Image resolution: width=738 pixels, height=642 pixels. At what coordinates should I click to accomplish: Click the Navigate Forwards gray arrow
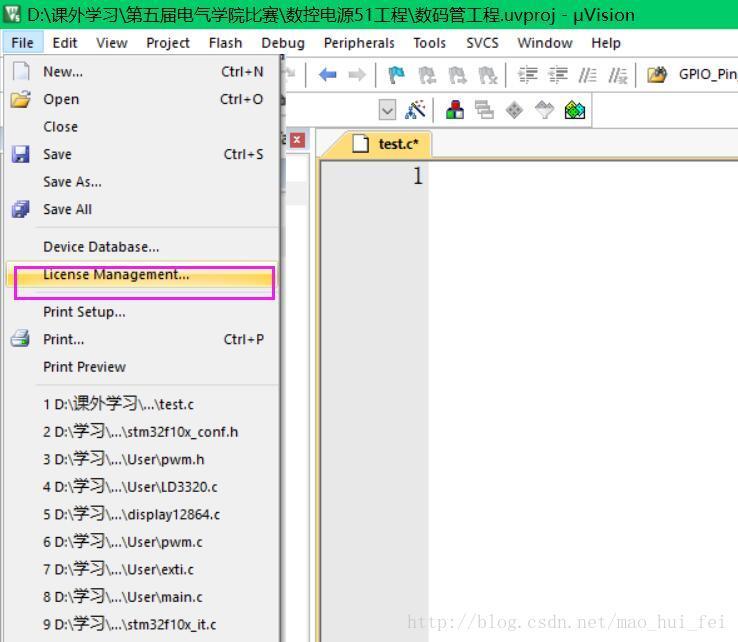(x=357, y=74)
